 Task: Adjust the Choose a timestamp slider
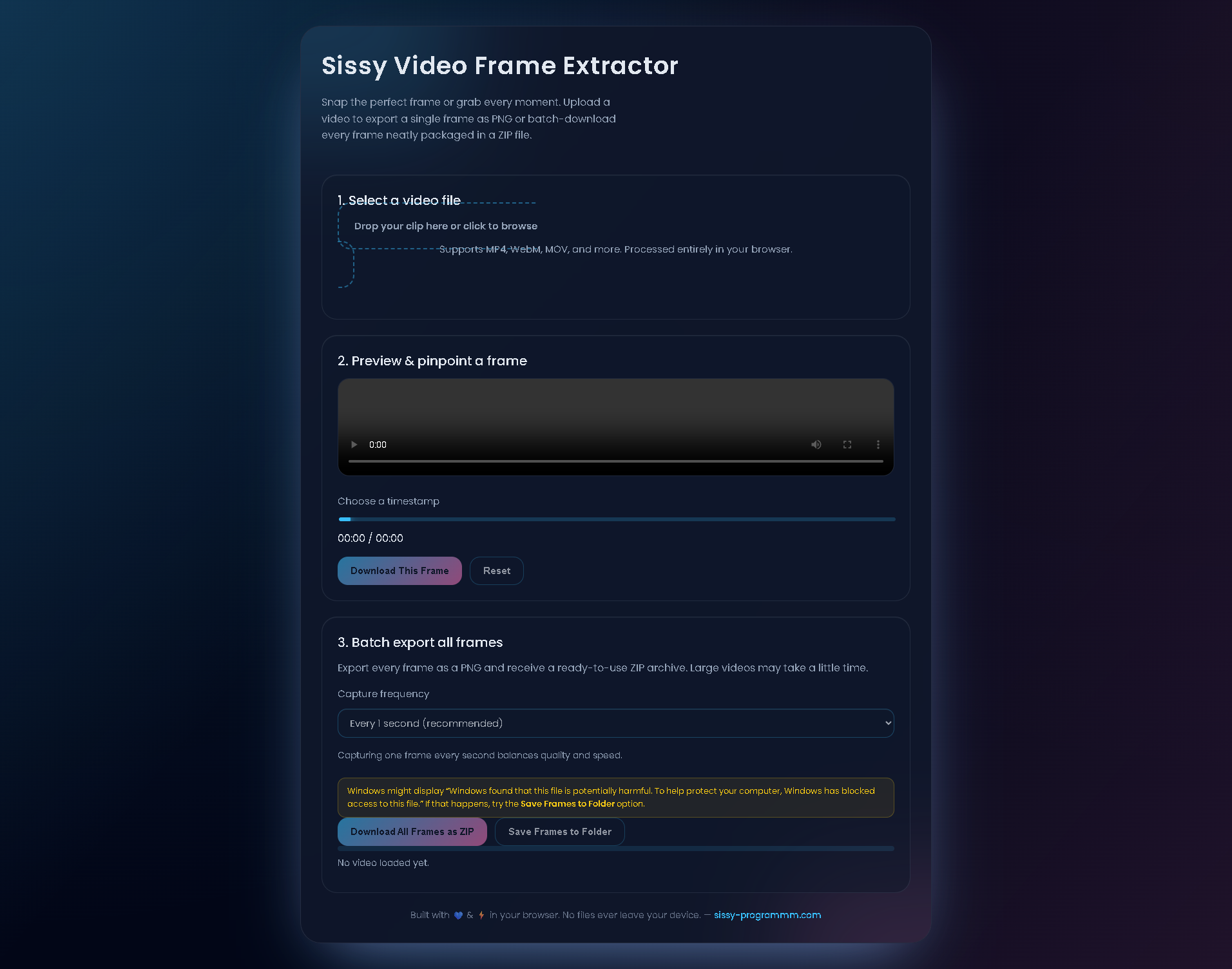(x=617, y=519)
